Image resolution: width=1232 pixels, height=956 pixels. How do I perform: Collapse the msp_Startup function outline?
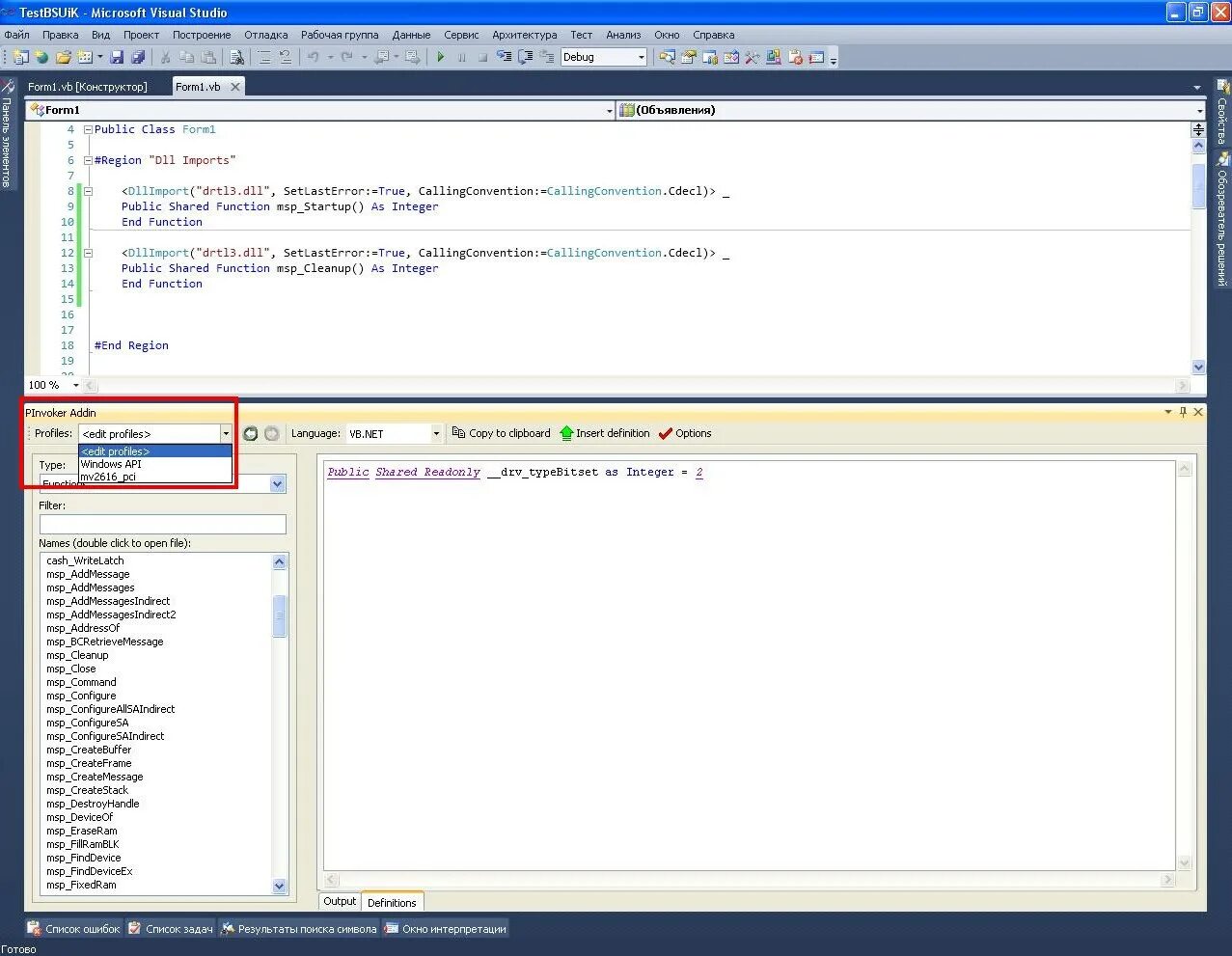coord(88,191)
